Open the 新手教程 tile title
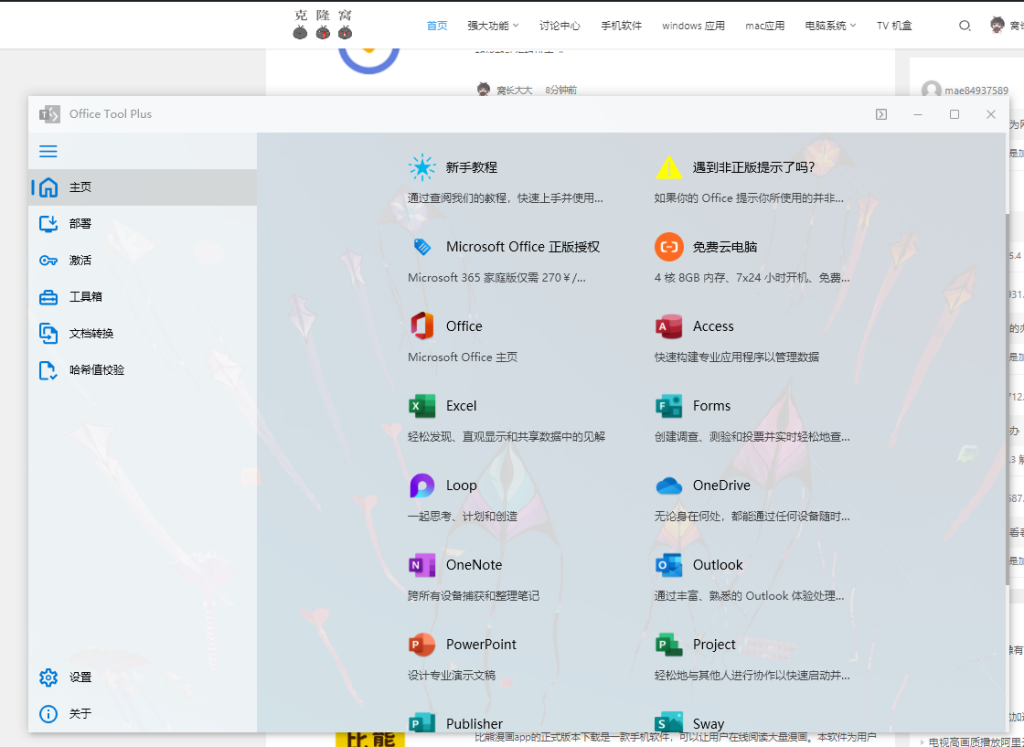 click(x=472, y=168)
